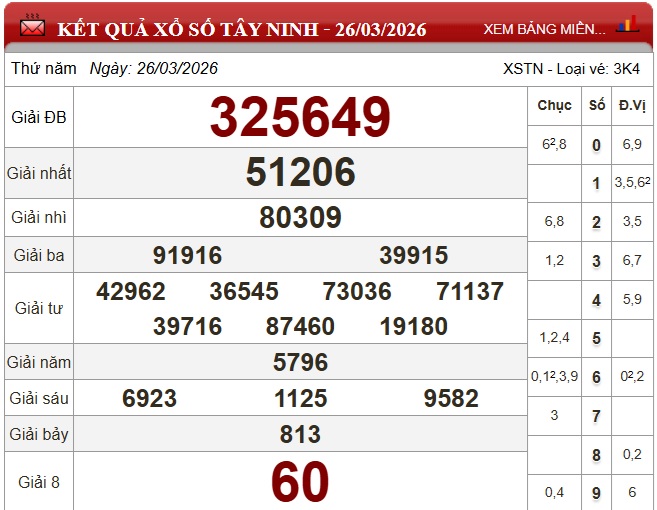Viewport: 657px width, 510px height.
Task: Click the Giải 8 result number 60
Action: pos(300,483)
